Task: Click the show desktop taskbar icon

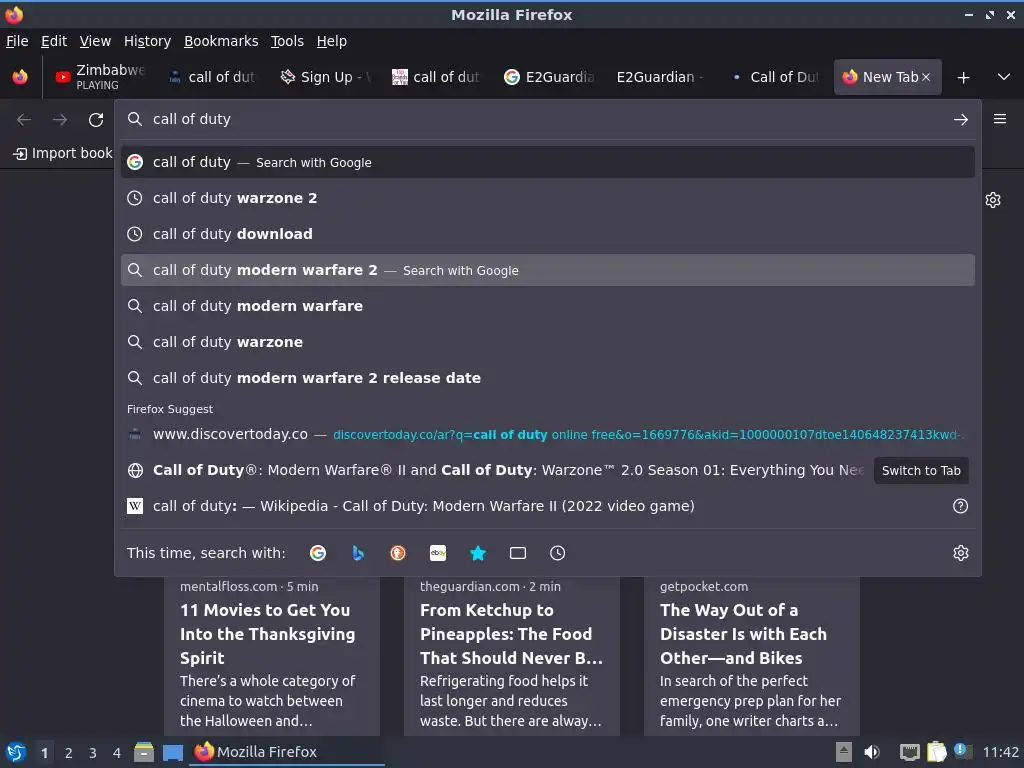Action: [173, 752]
